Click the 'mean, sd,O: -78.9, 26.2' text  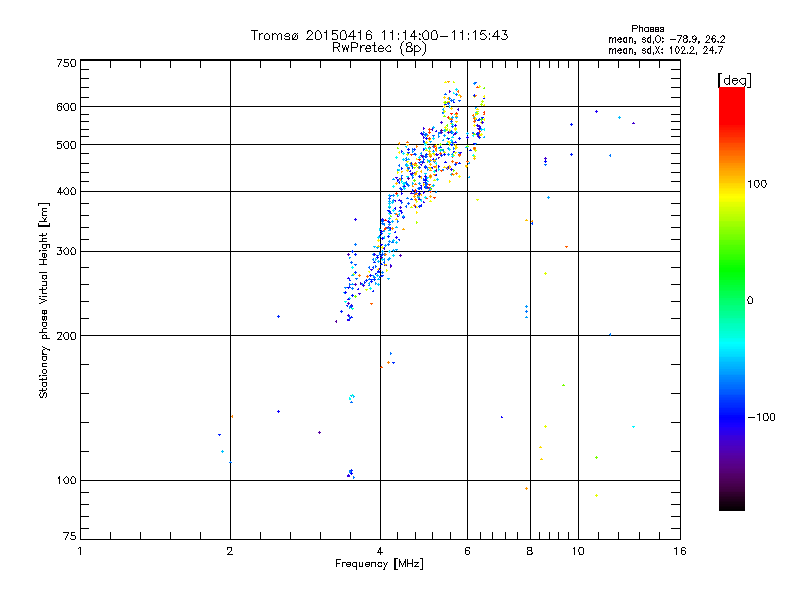click(666, 40)
